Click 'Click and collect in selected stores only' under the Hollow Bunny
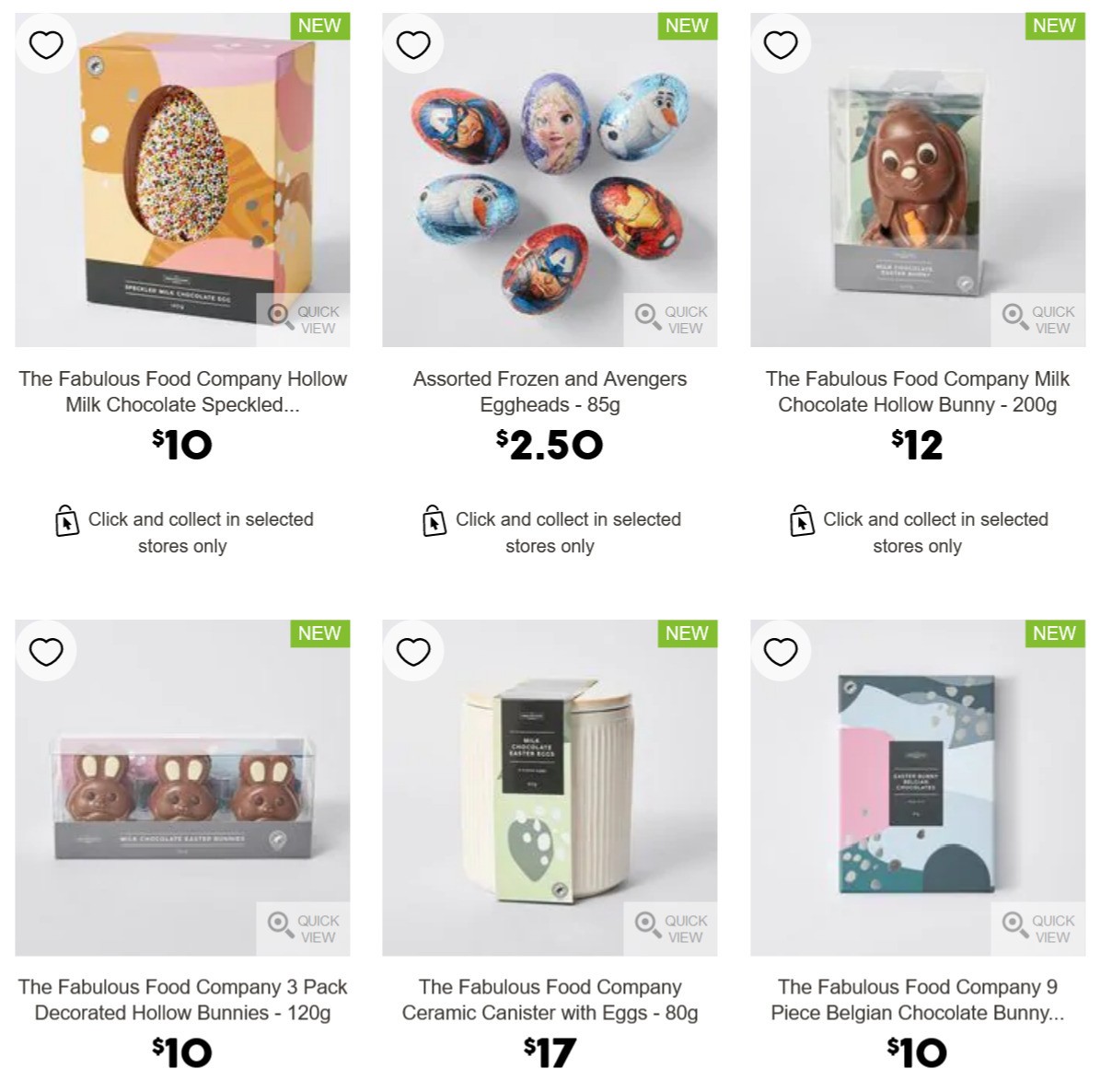This screenshot has height=1092, width=1100. pos(934,532)
